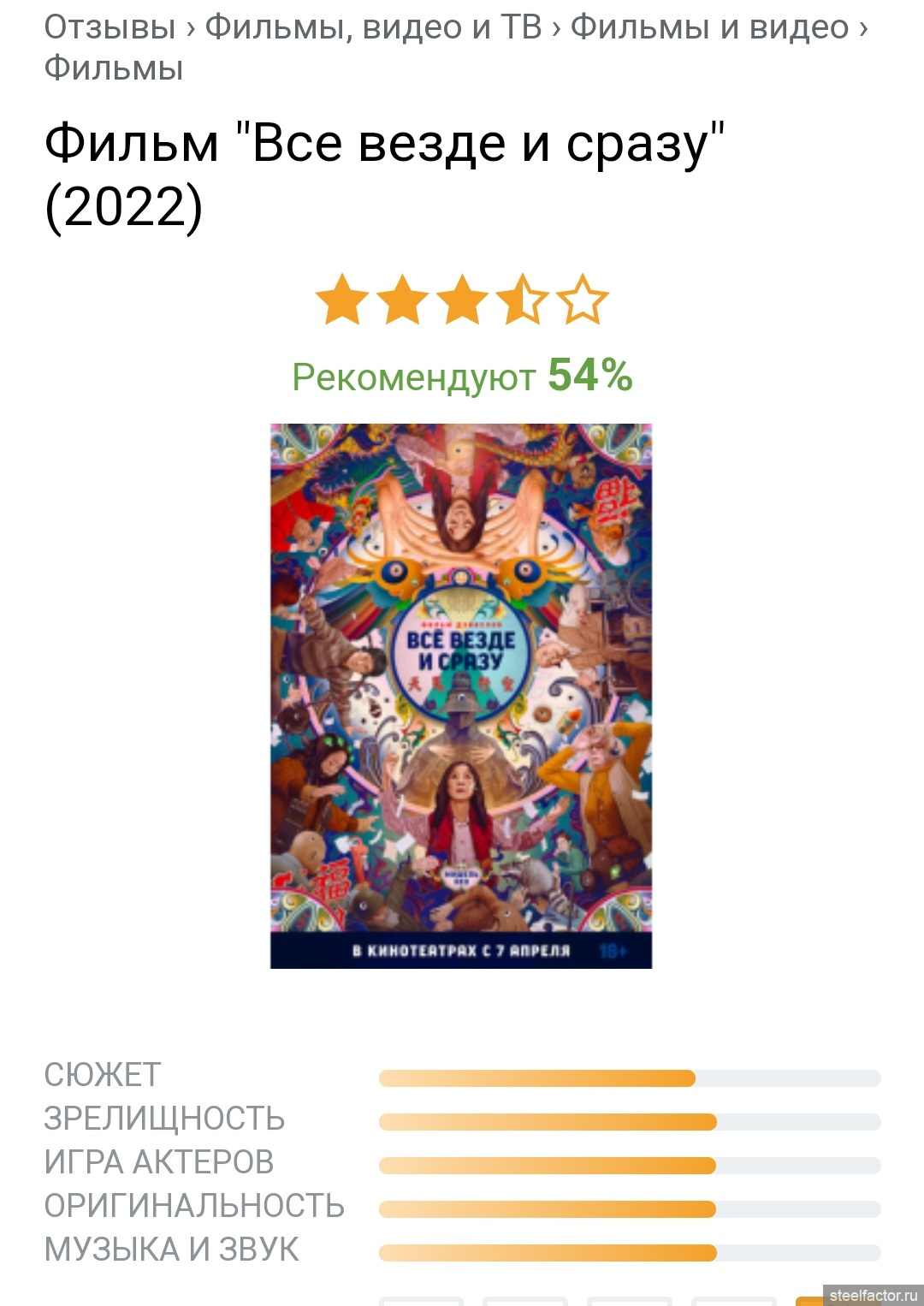
Task: Click the СЮЖЕТ rating bar
Action: (x=630, y=1078)
